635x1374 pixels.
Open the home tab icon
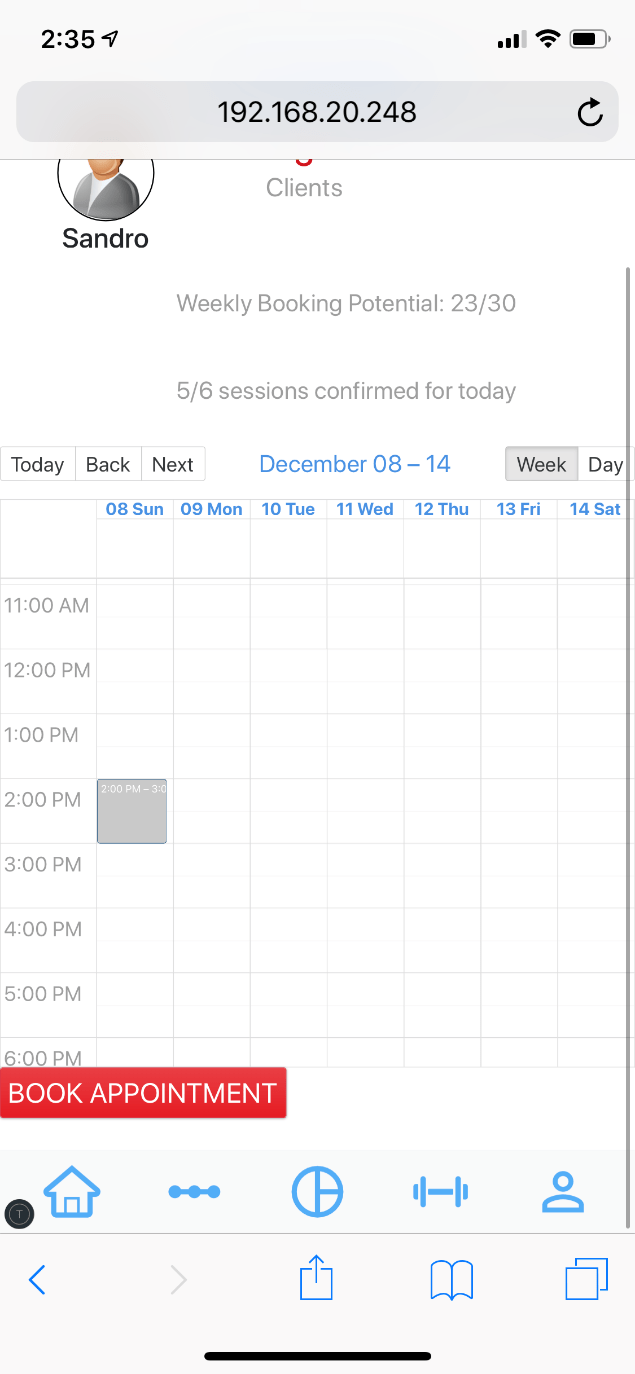click(72, 1191)
